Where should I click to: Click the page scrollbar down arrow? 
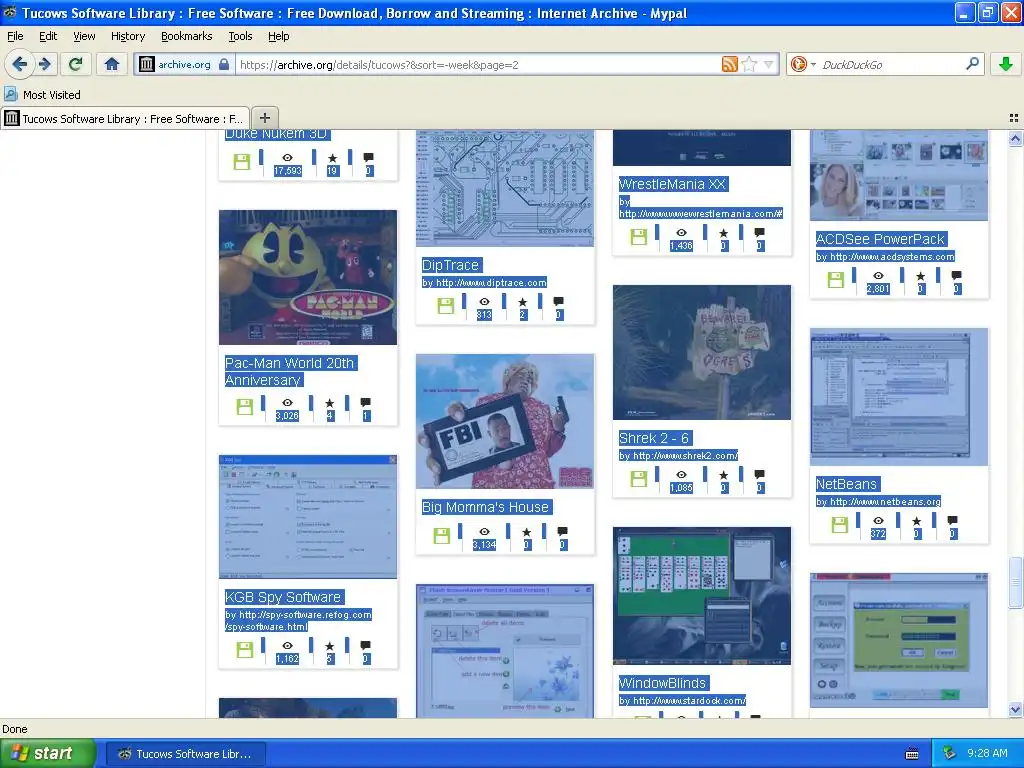(x=1015, y=709)
